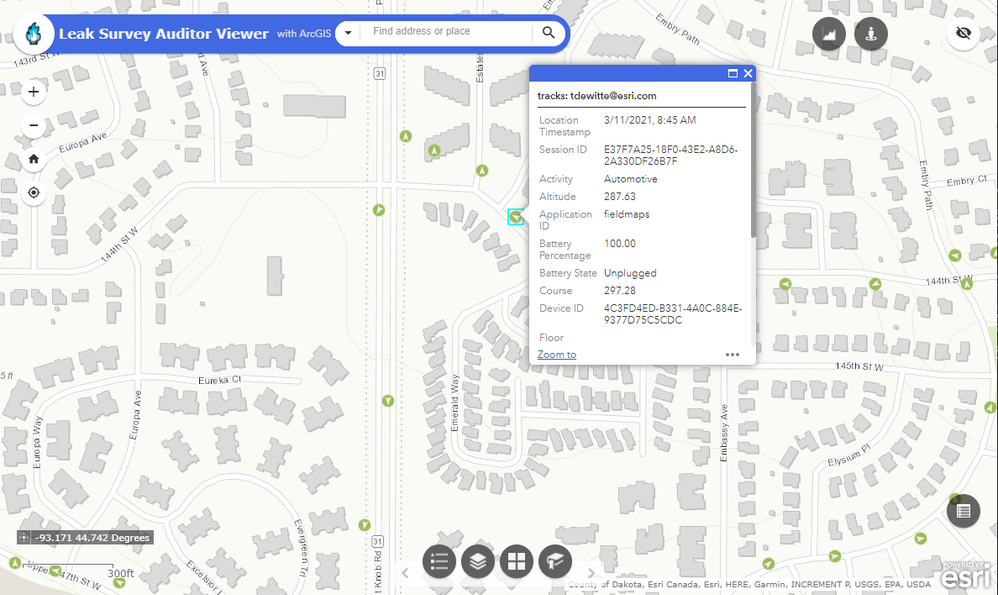Go to the default home extent

34,159
